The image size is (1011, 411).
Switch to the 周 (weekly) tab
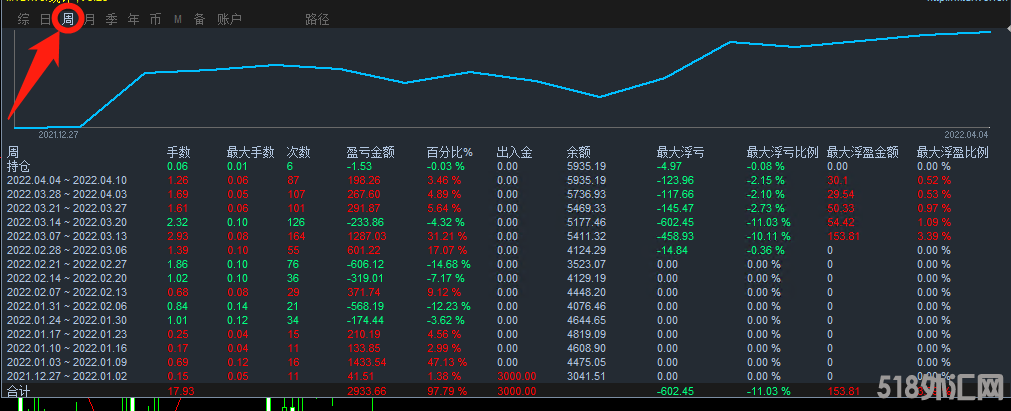(67, 19)
